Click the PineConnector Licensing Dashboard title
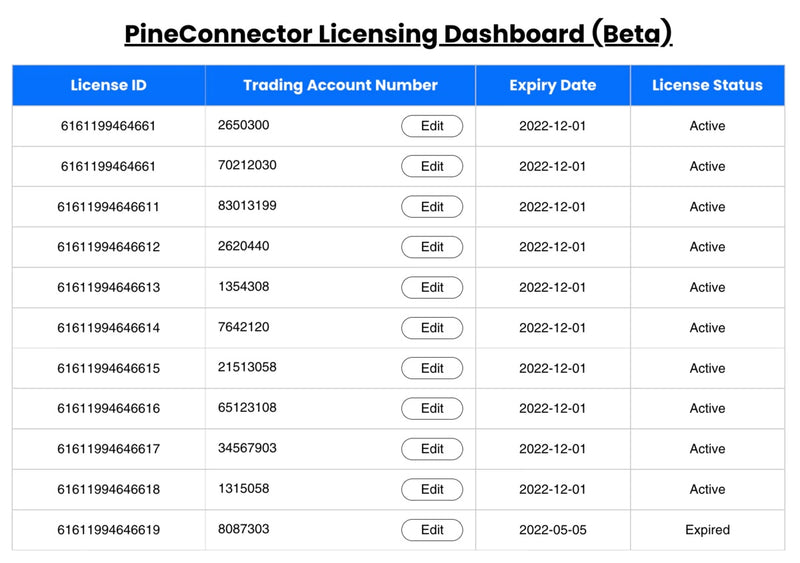800x563 pixels. point(398,34)
